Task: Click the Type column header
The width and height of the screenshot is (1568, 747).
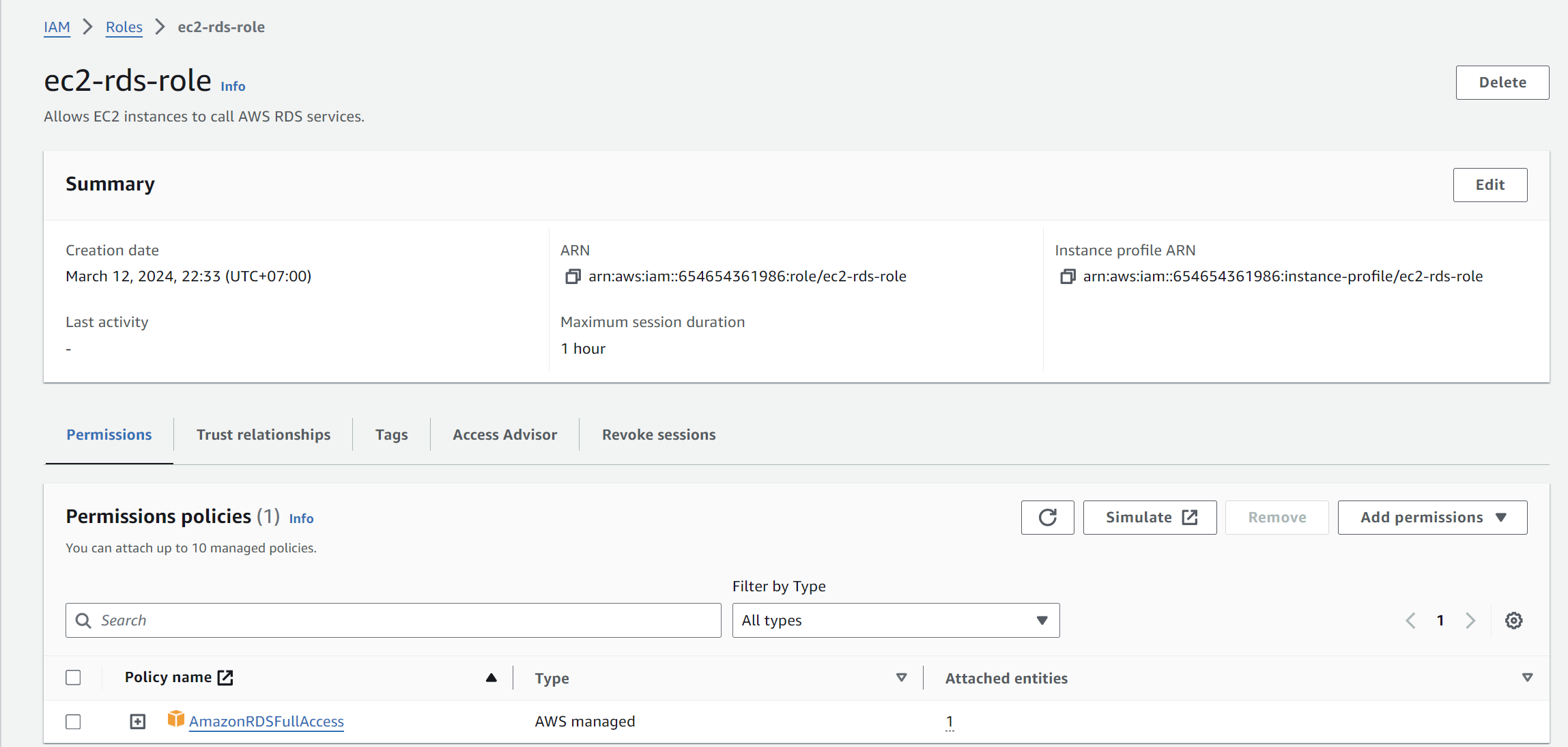Action: tap(552, 679)
